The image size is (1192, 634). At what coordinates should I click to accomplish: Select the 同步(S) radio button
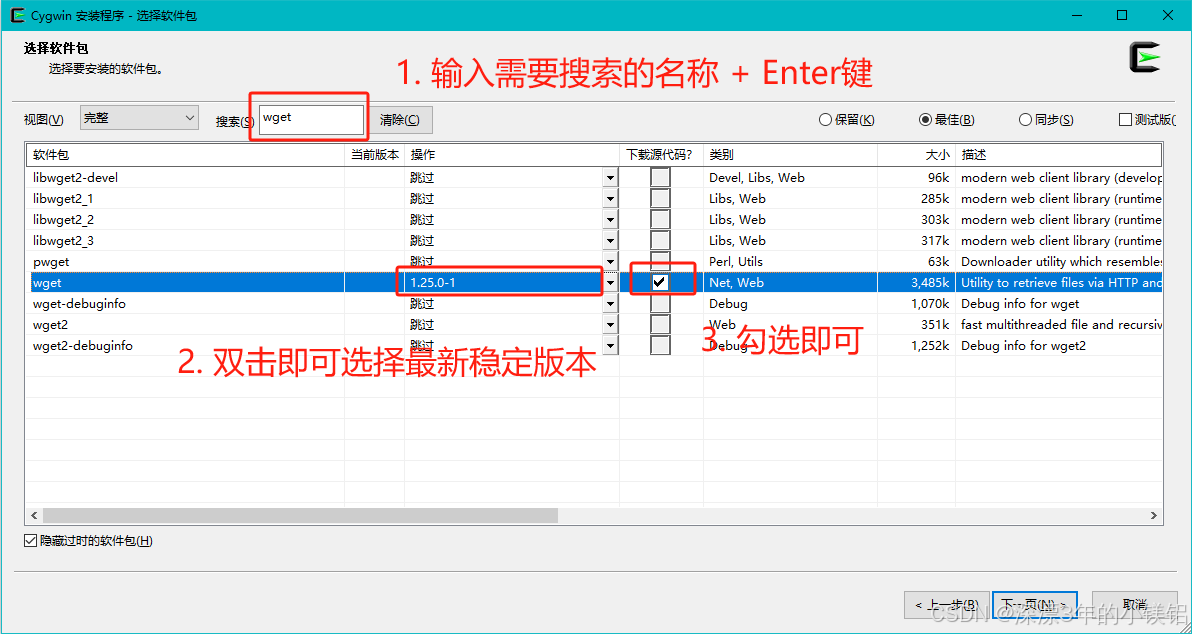click(x=1046, y=119)
